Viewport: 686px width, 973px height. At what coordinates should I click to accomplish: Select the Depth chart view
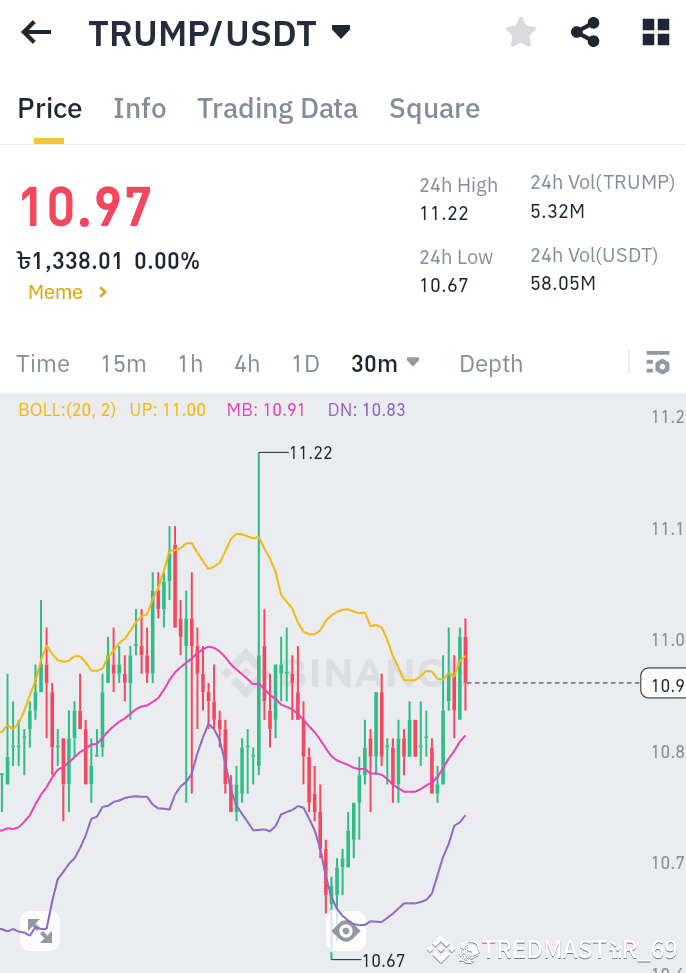click(x=490, y=364)
